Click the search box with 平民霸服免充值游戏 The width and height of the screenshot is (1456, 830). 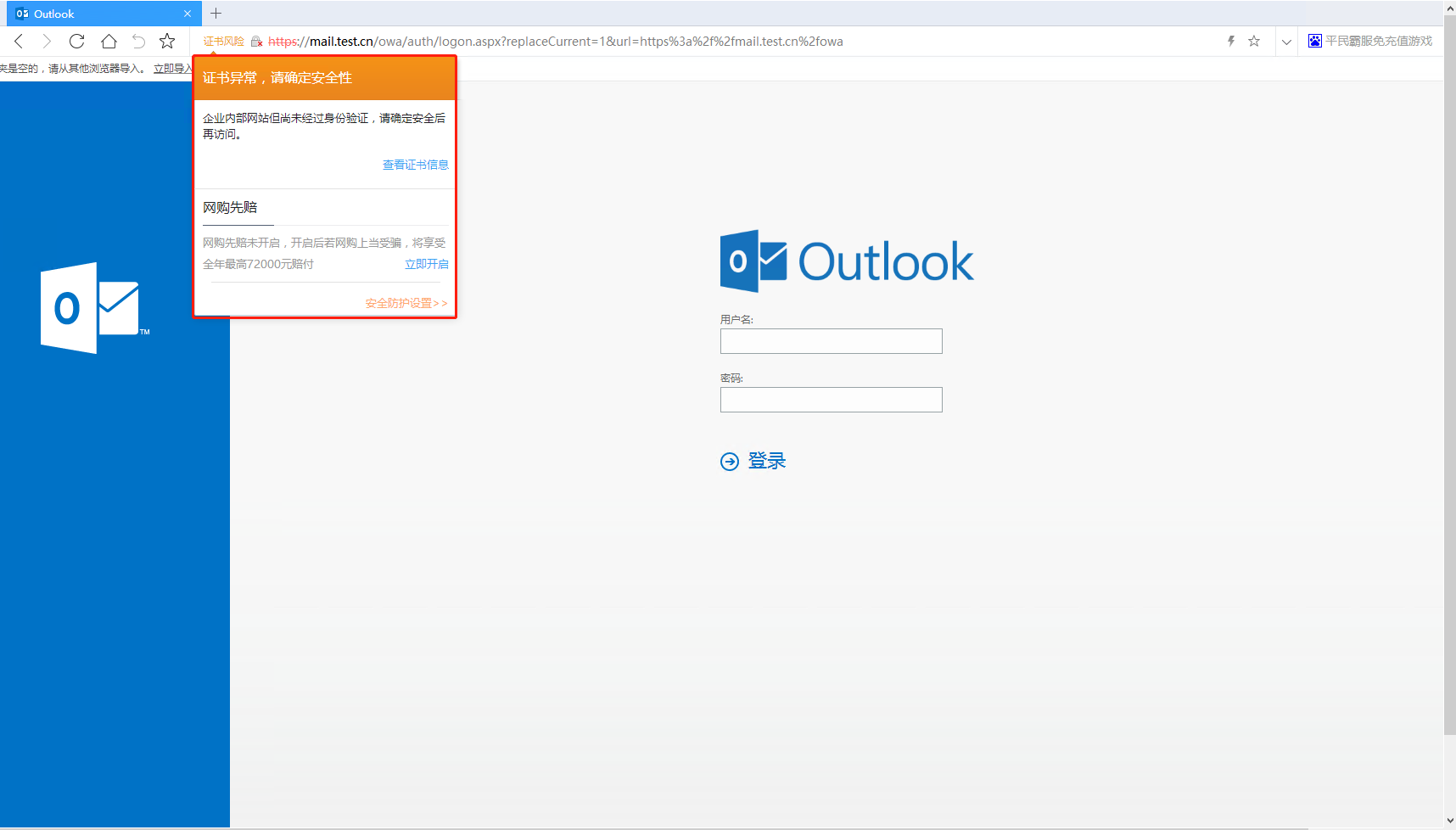(1379, 41)
